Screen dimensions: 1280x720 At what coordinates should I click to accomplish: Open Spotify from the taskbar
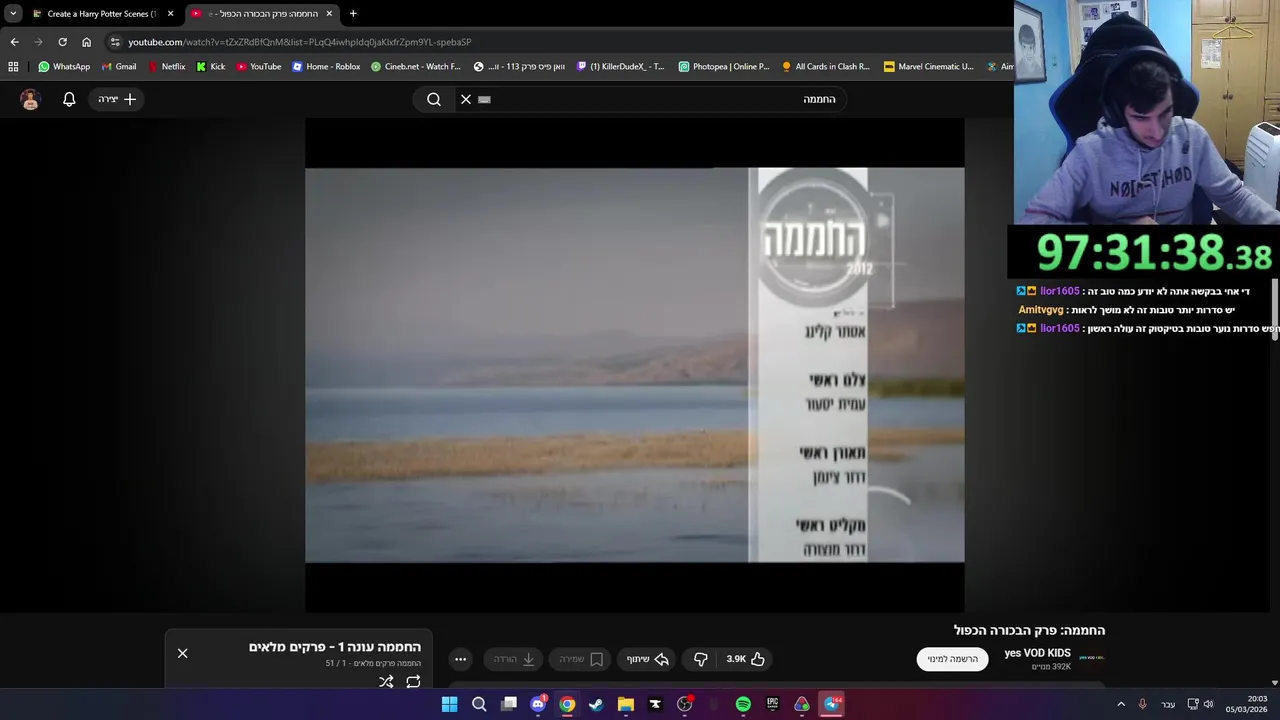[x=743, y=704]
